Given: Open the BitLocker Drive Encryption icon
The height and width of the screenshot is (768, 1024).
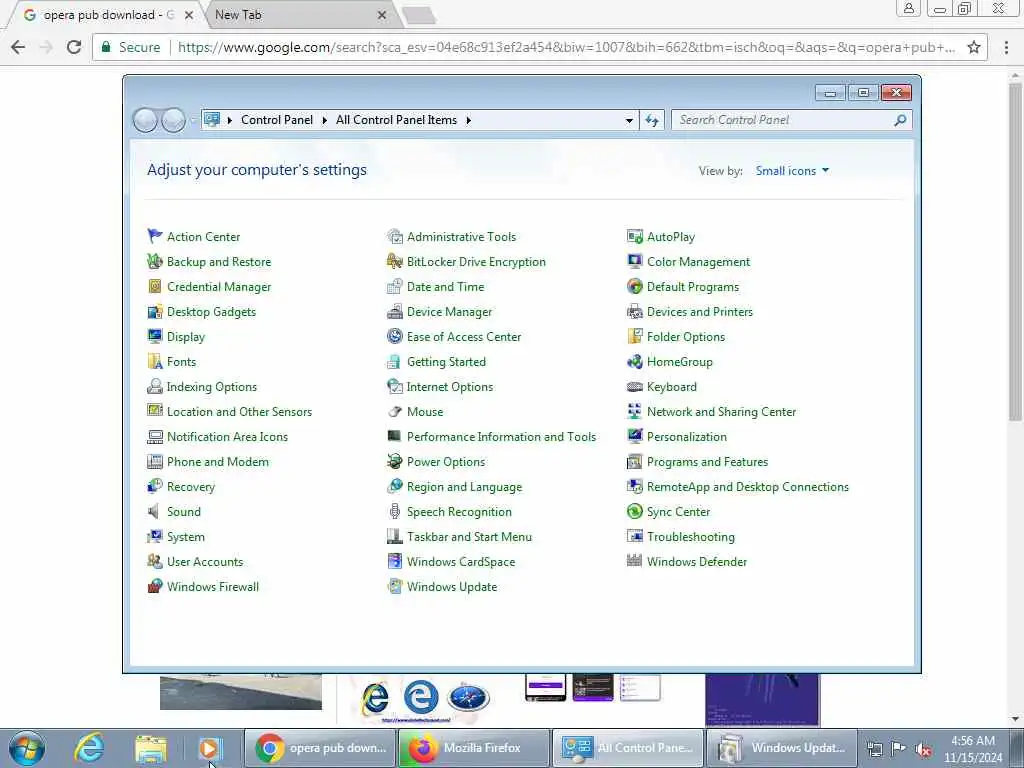Looking at the screenshot, I should (394, 261).
